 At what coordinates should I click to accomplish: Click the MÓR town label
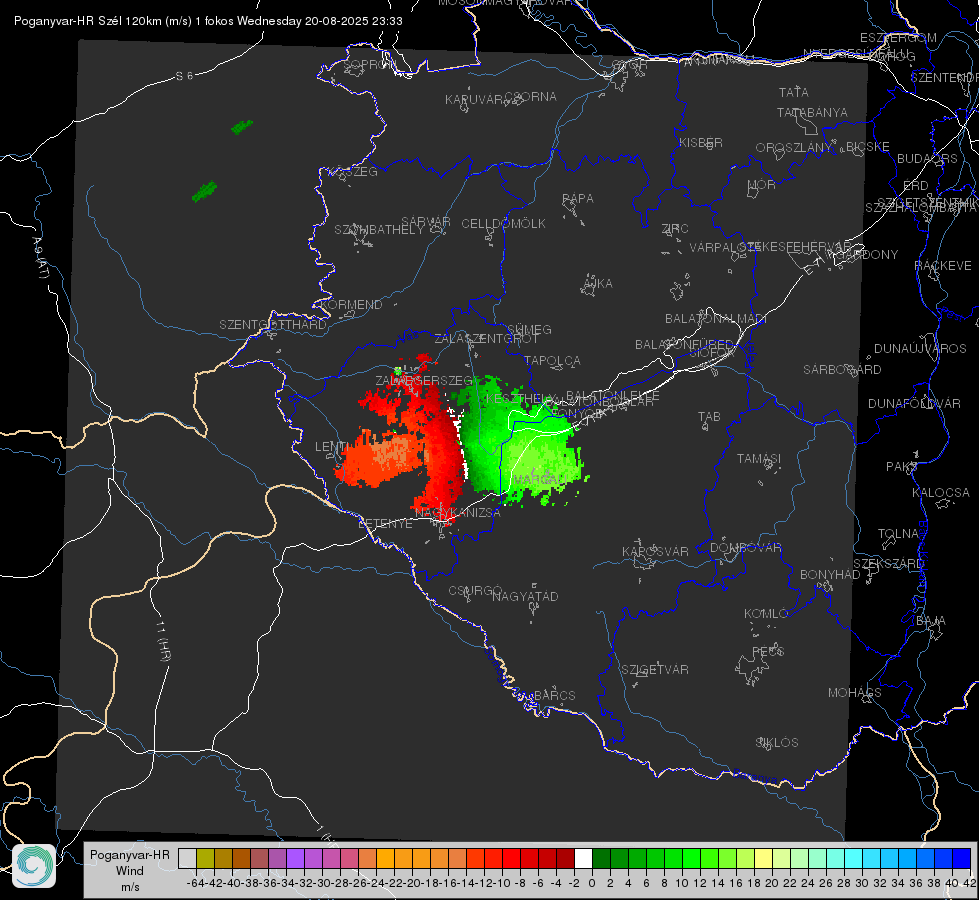762,184
